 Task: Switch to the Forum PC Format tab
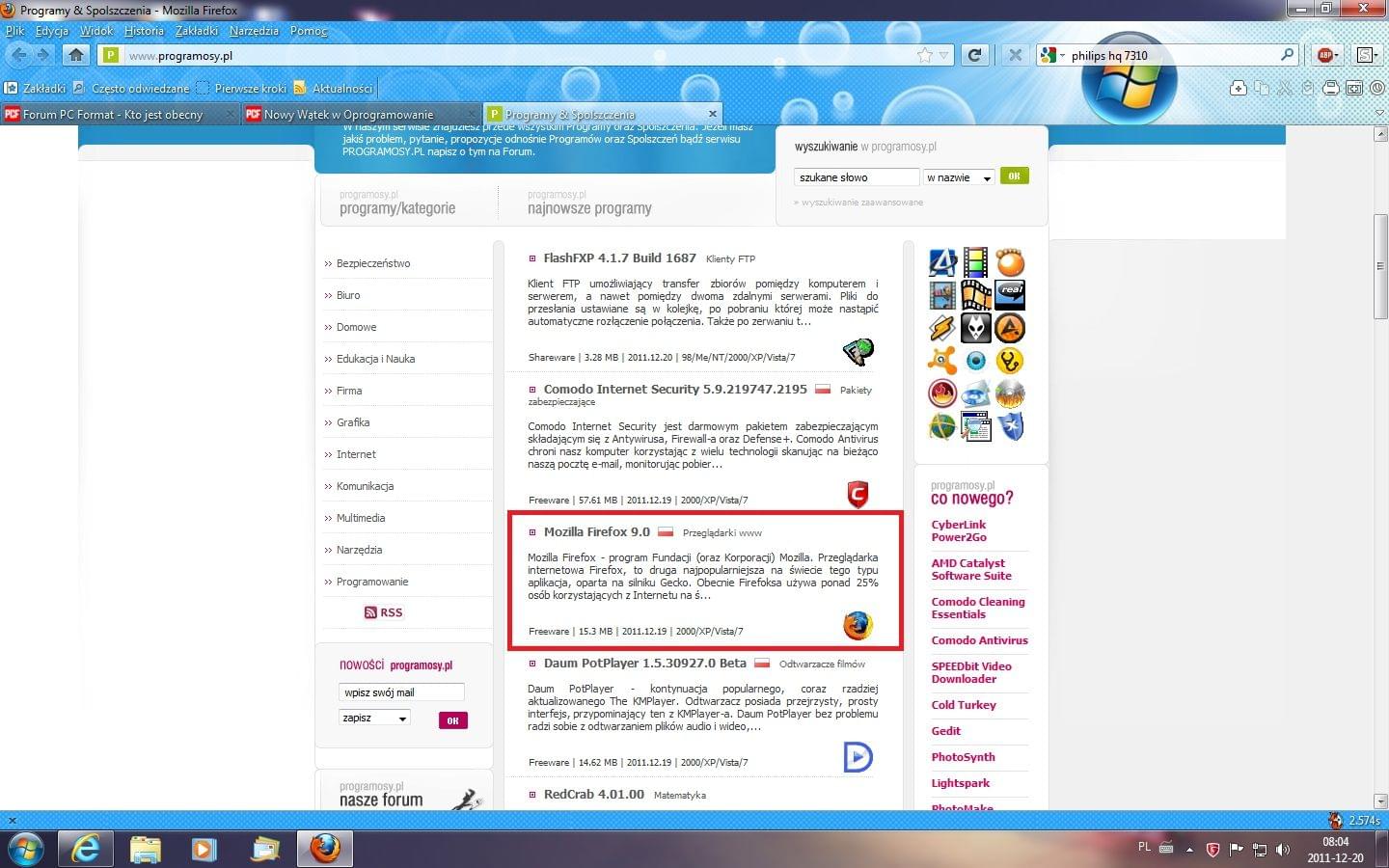coord(120,114)
